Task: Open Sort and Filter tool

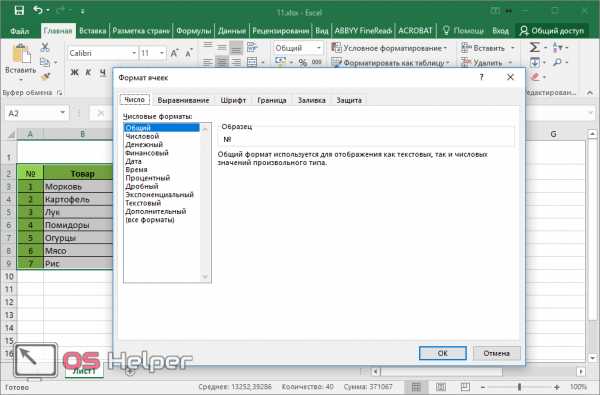Action: [x=558, y=47]
